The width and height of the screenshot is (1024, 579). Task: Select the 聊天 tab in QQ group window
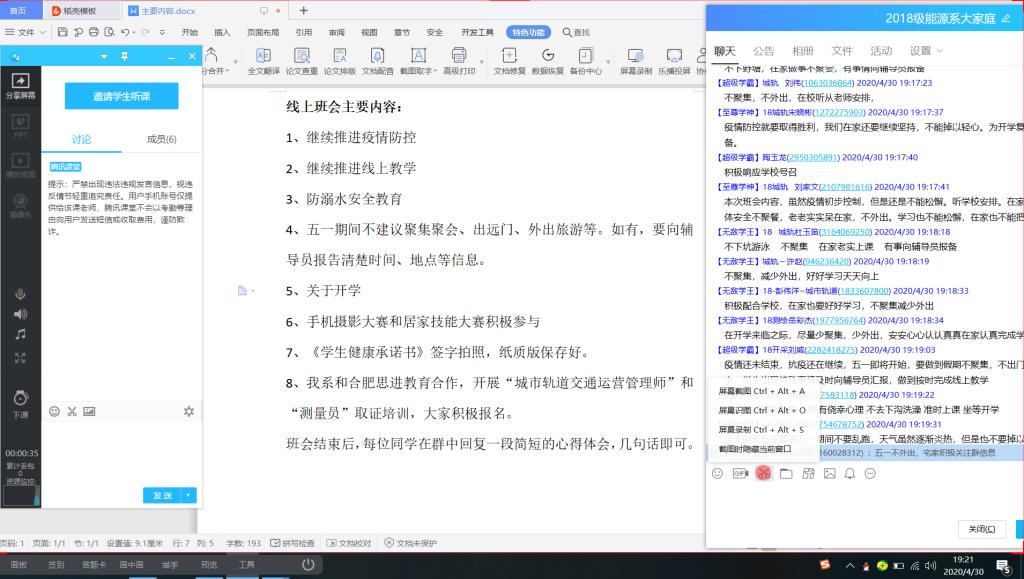click(x=724, y=51)
